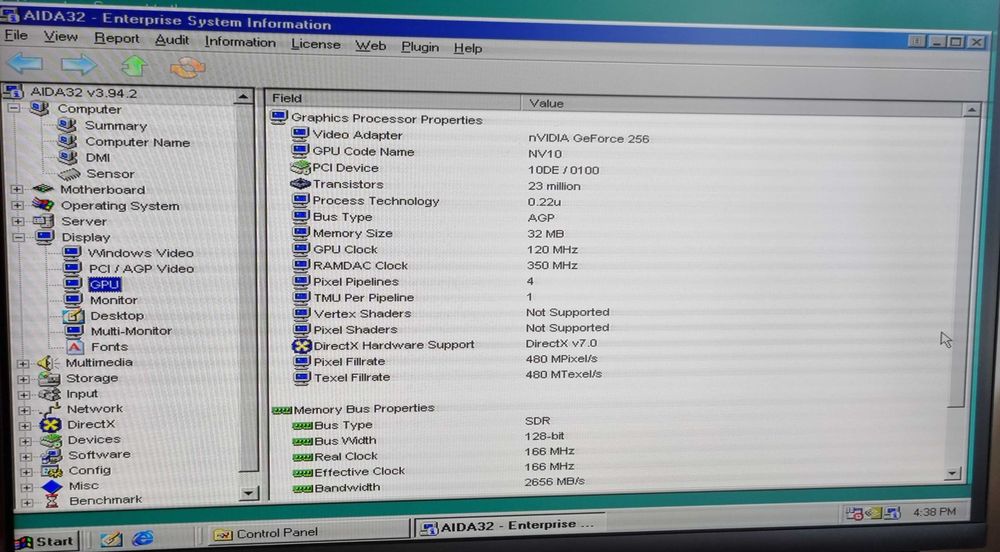1000x552 pixels.
Task: Click the Motherboard tree icon
Action: point(43,189)
